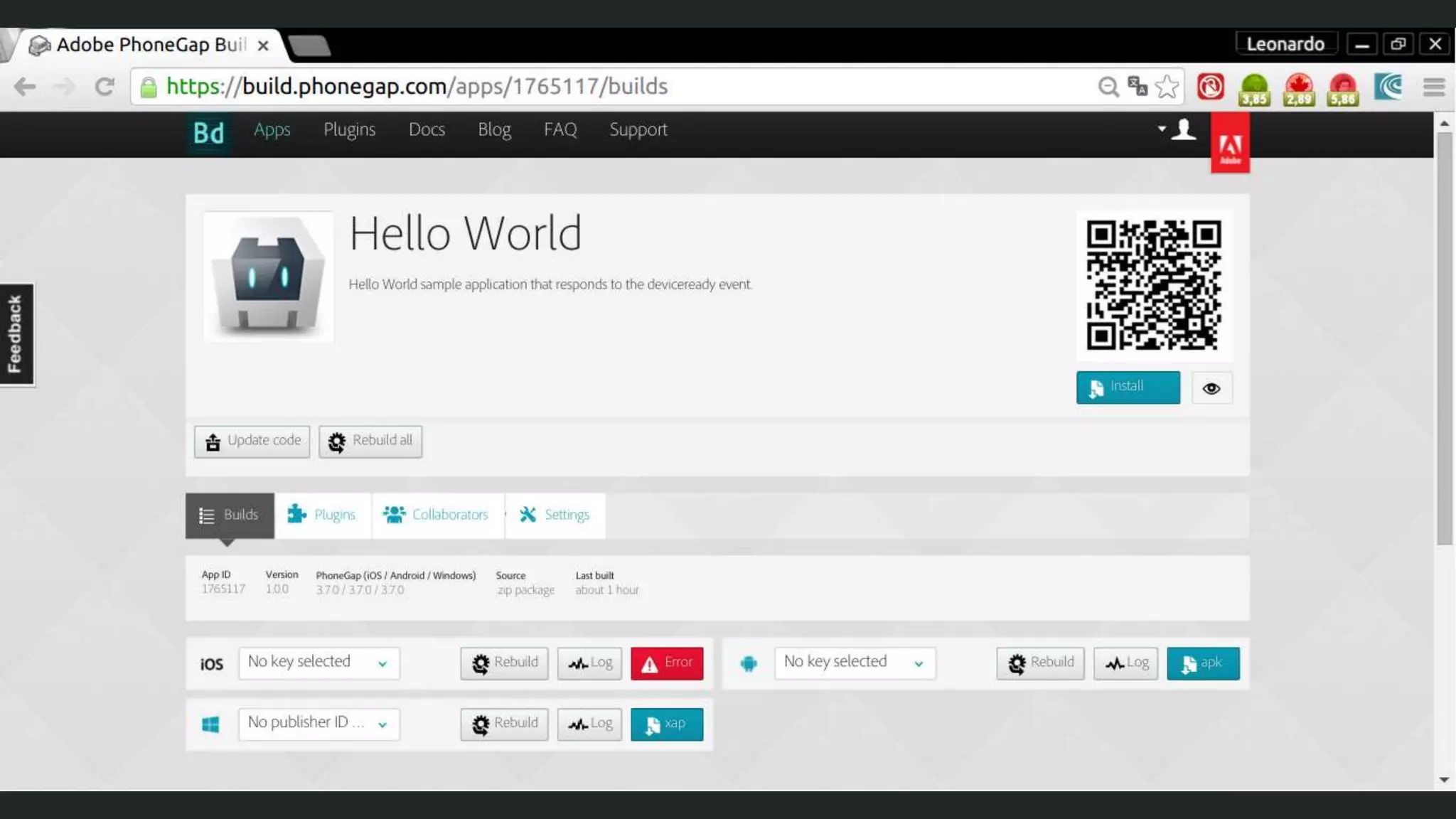Image resolution: width=1456 pixels, height=819 pixels.
Task: Expand Android No key selected dropdown
Action: 855,663
